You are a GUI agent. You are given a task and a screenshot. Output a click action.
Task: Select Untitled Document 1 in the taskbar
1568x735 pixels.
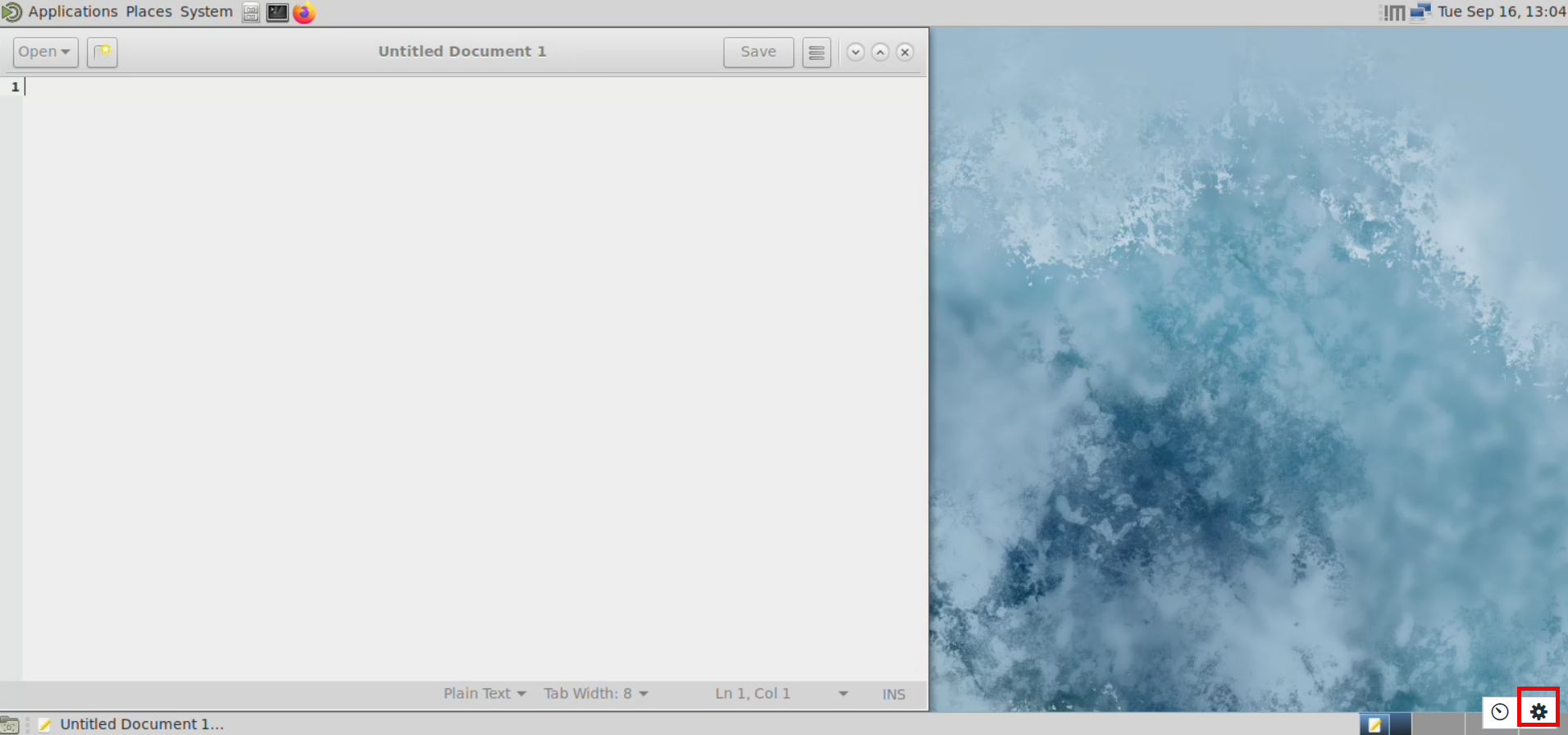[x=131, y=724]
